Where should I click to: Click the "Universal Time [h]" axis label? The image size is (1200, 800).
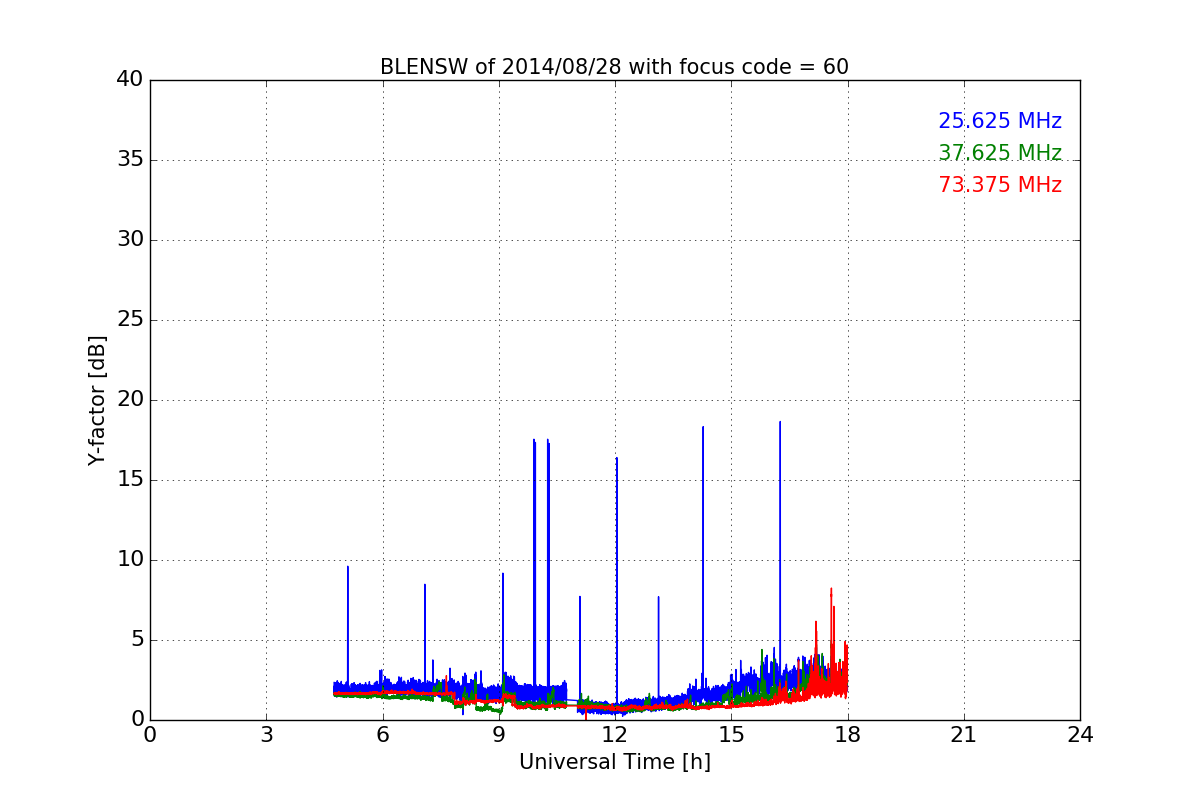[615, 762]
